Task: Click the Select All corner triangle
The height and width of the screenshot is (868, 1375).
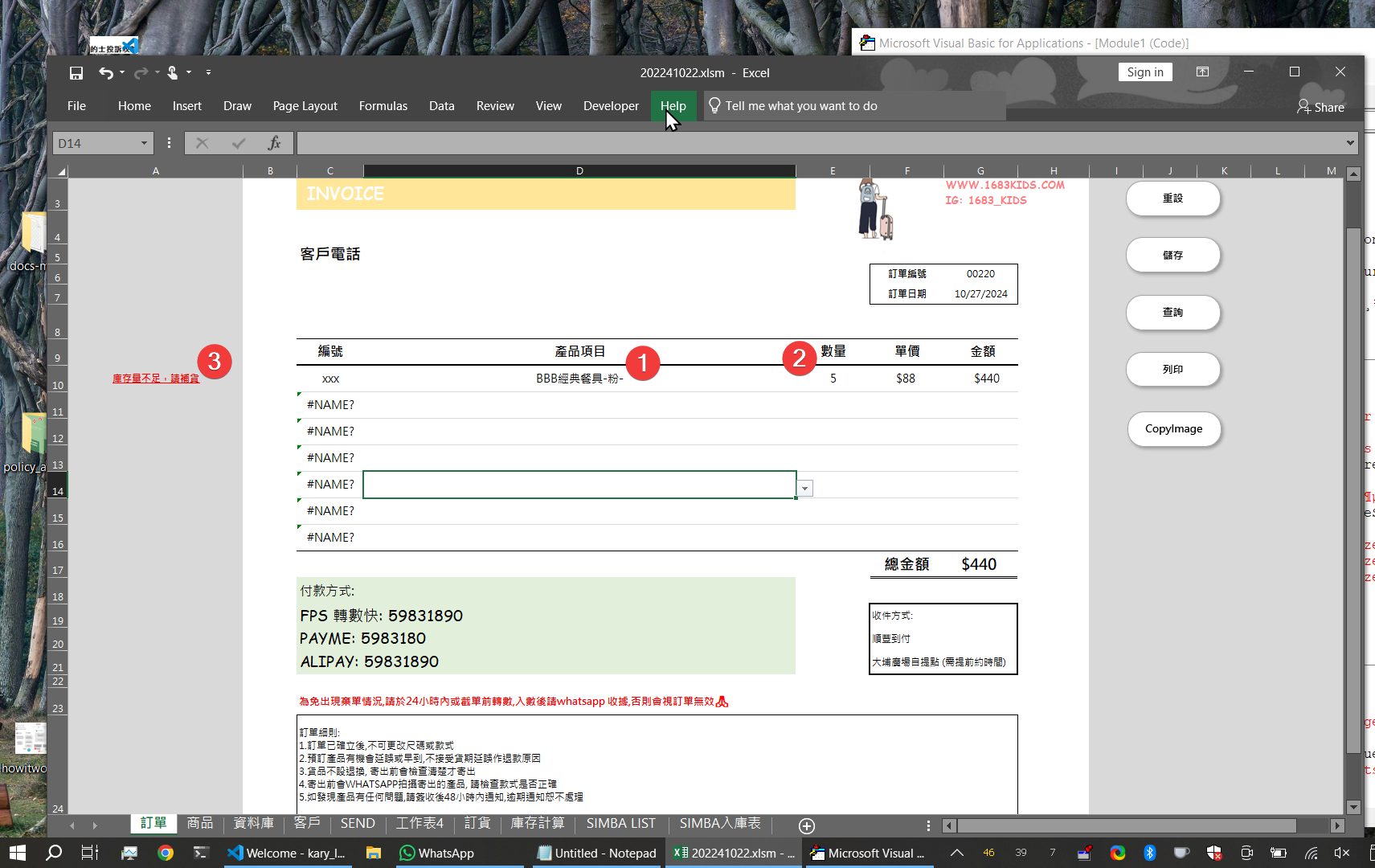Action: (61, 171)
